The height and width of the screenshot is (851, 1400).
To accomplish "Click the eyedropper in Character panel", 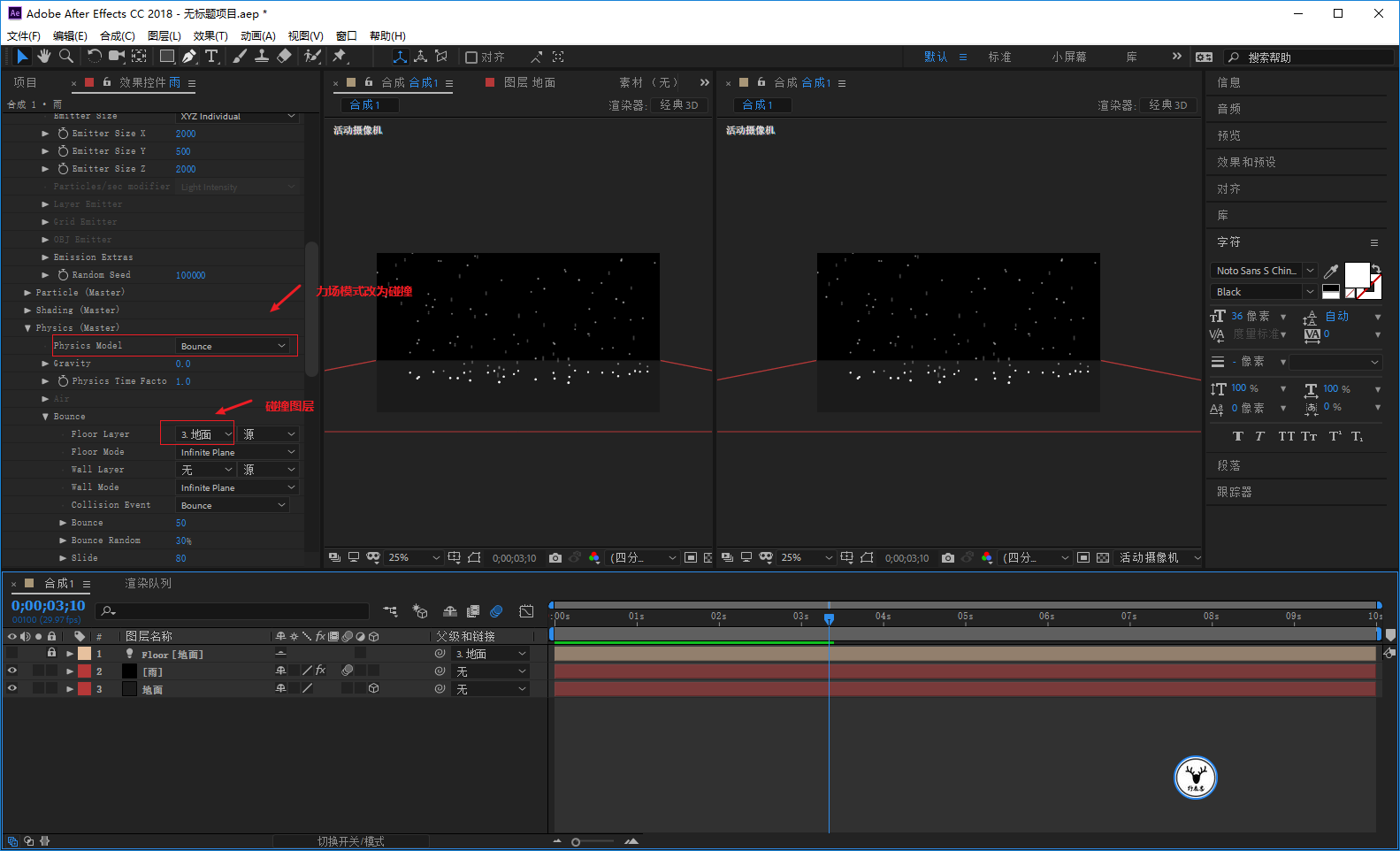I will (x=1331, y=271).
